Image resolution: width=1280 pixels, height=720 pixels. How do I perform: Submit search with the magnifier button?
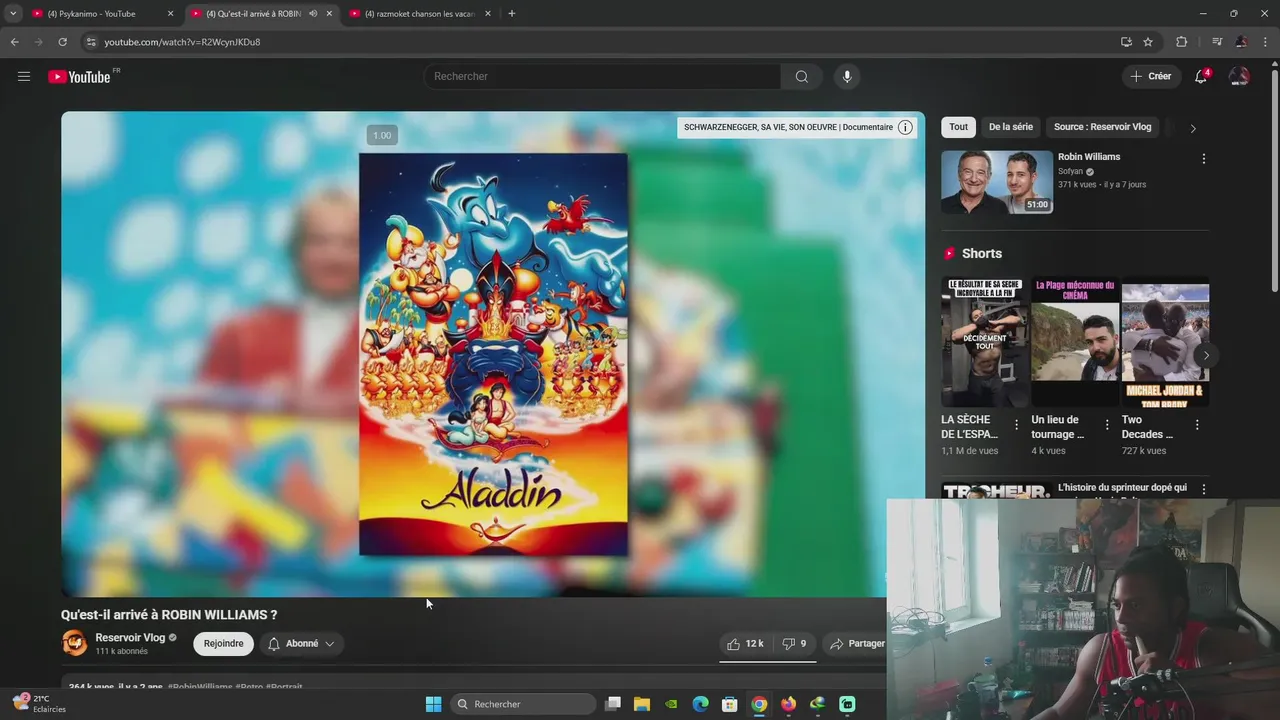801,76
